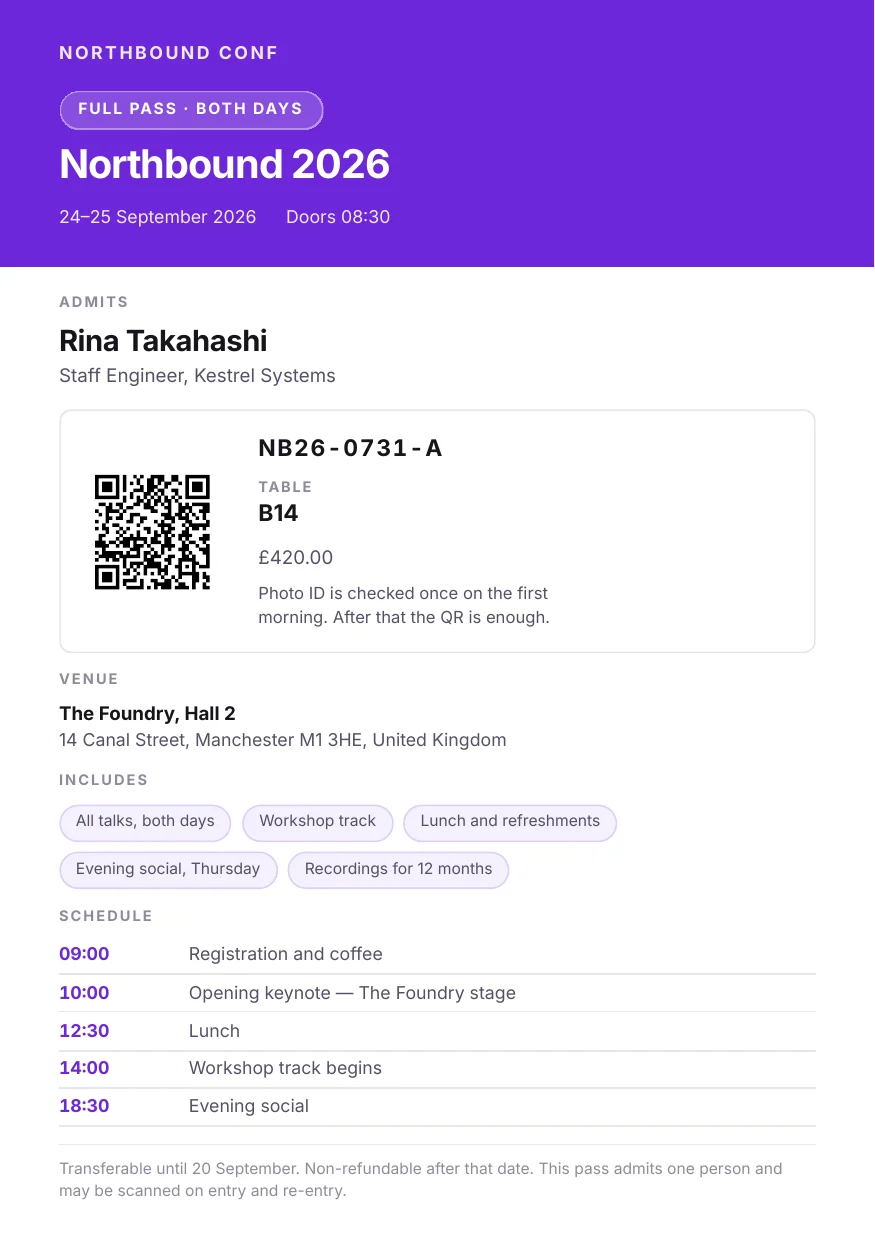Viewport: 875px width, 1242px height.
Task: Click venue name 'The Foundry, Hall 2'
Action: click(148, 714)
